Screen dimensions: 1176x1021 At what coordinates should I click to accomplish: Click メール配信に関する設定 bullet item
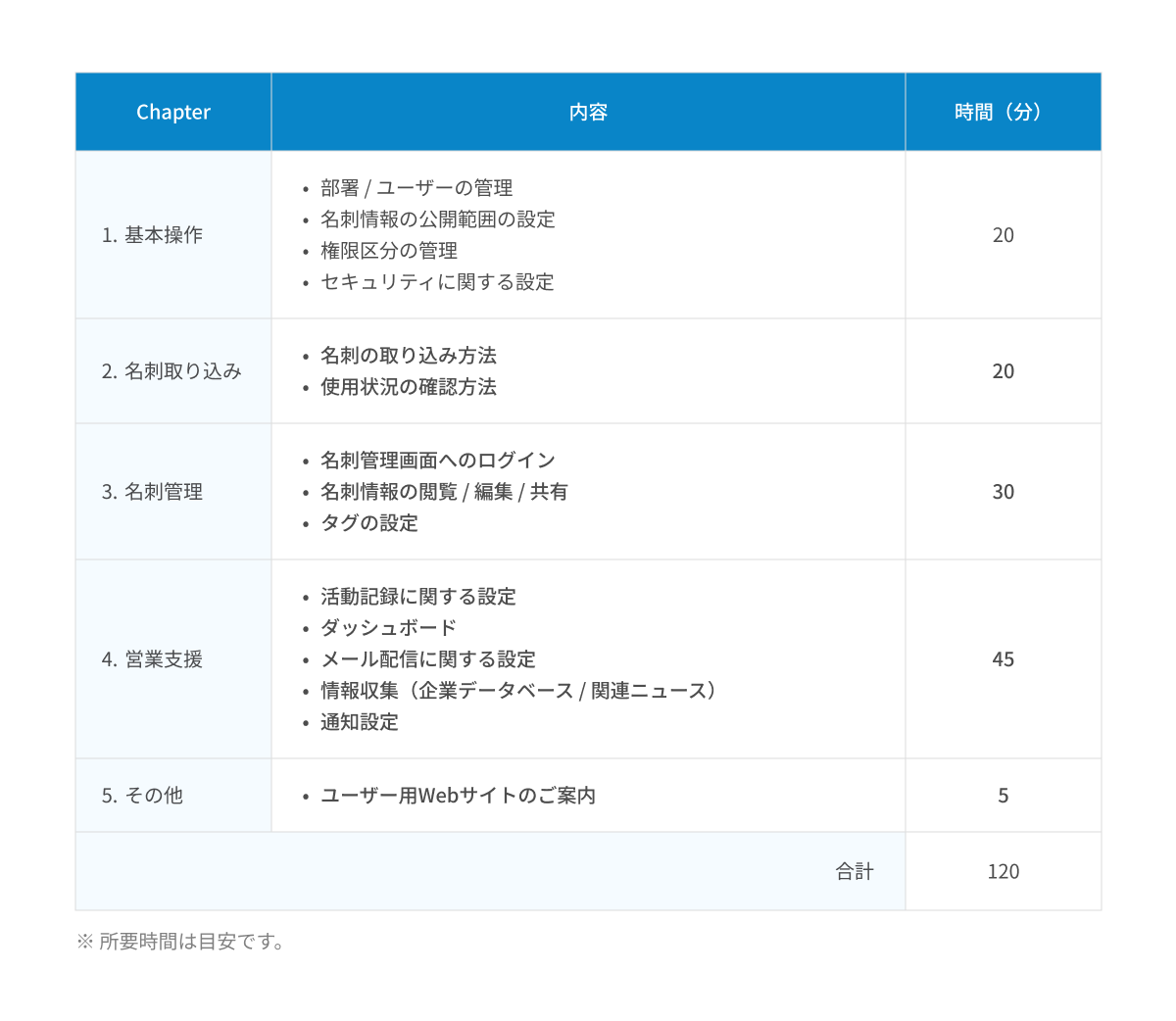click(x=427, y=659)
